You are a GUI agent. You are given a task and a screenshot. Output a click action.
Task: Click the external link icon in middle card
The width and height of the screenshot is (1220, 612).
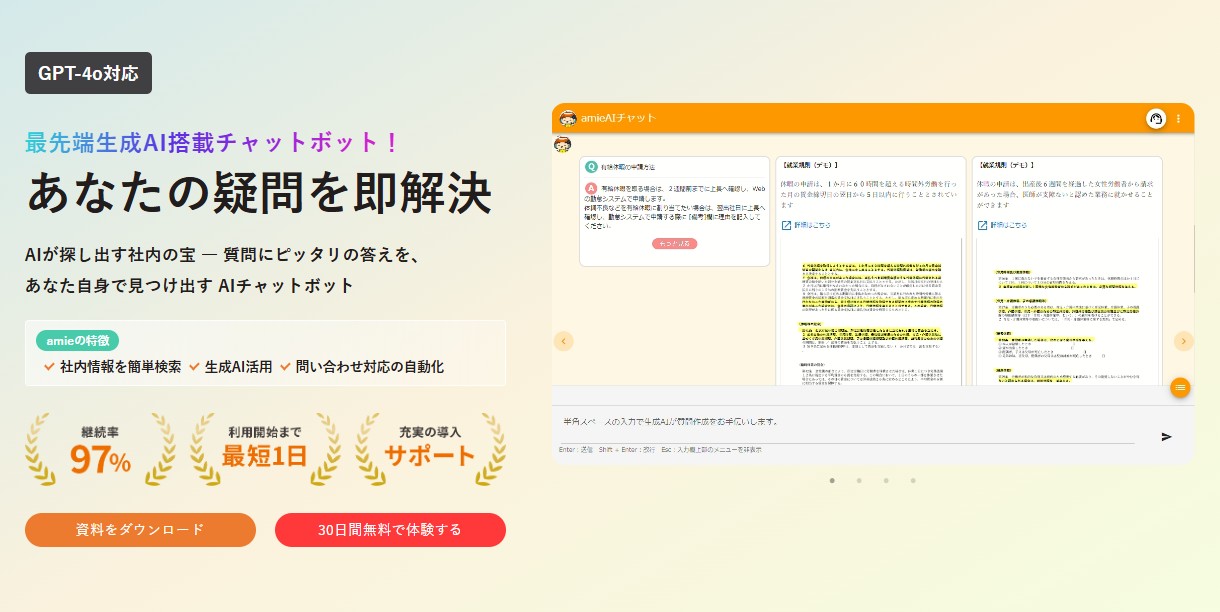(x=786, y=225)
